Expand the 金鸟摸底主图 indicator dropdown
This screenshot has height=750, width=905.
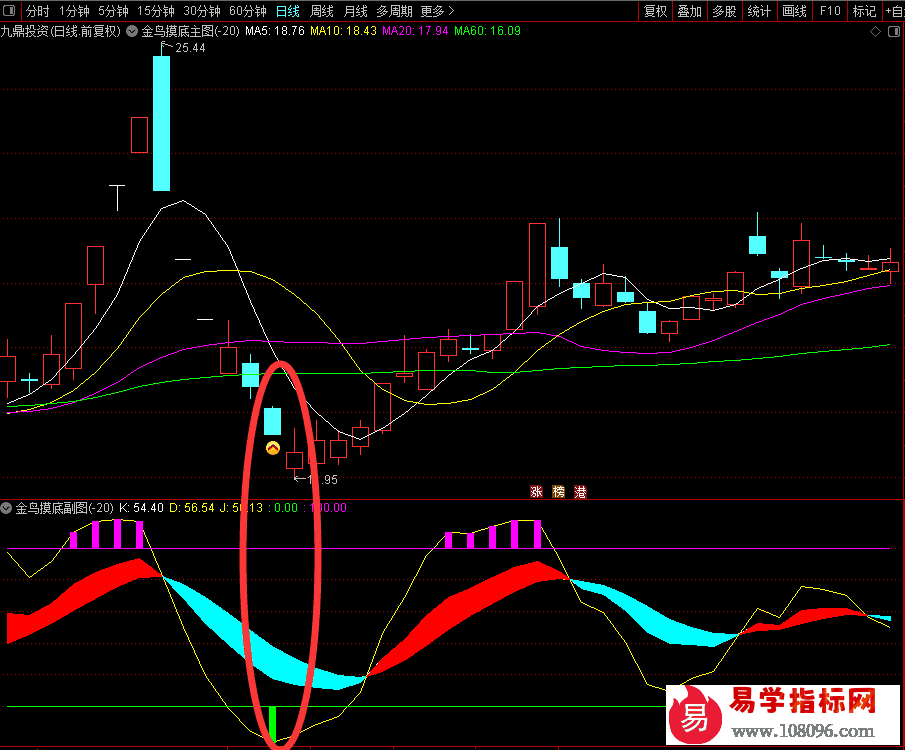(x=132, y=31)
